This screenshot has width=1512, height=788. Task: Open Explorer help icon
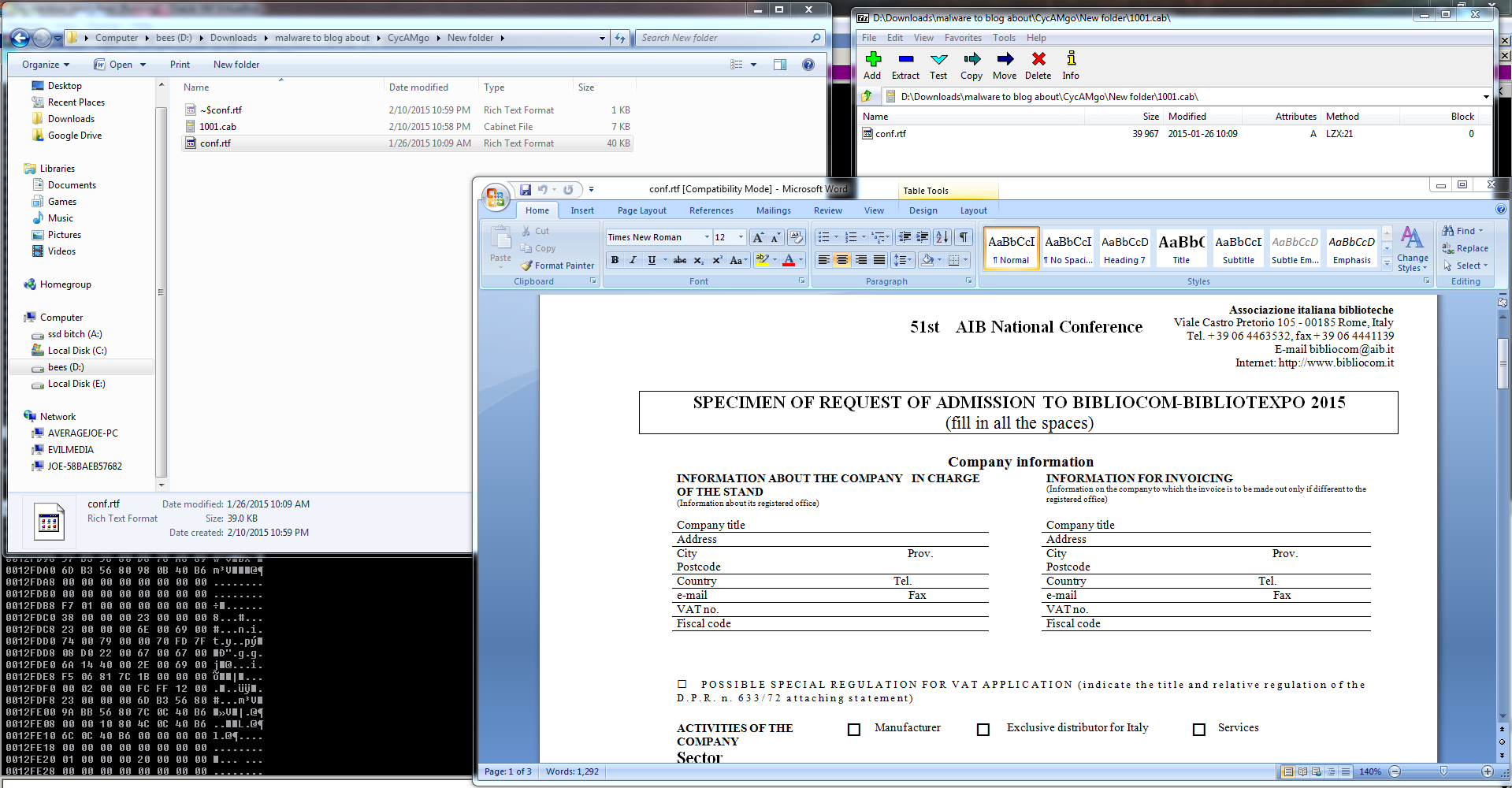coord(808,65)
